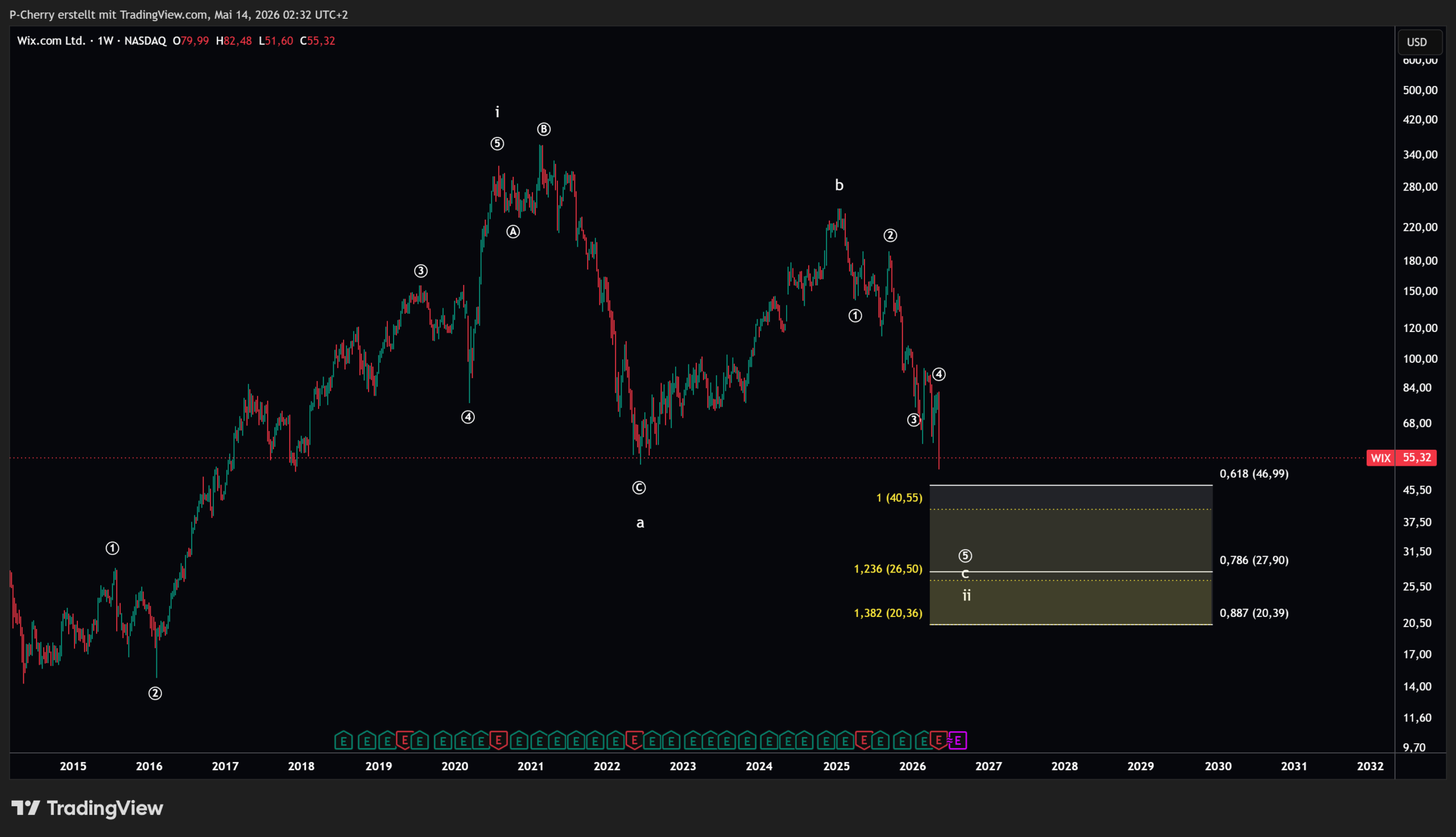Click the 2020 year on time axis
The image size is (1456, 837).
click(454, 766)
